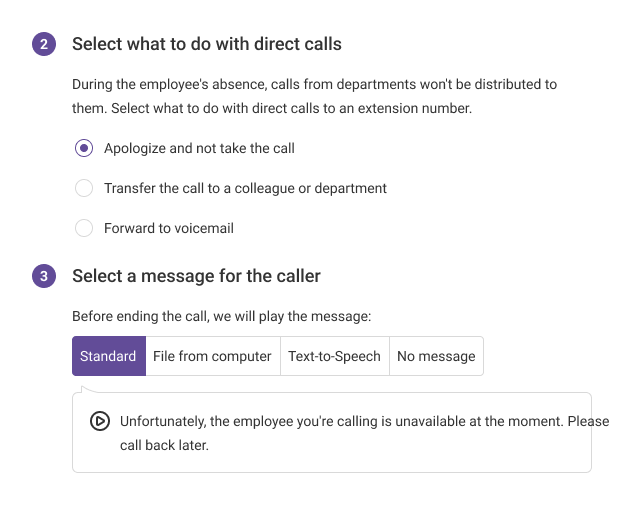Image resolution: width=624 pixels, height=505 pixels.
Task: Choose the No message tab
Action: 436,356
